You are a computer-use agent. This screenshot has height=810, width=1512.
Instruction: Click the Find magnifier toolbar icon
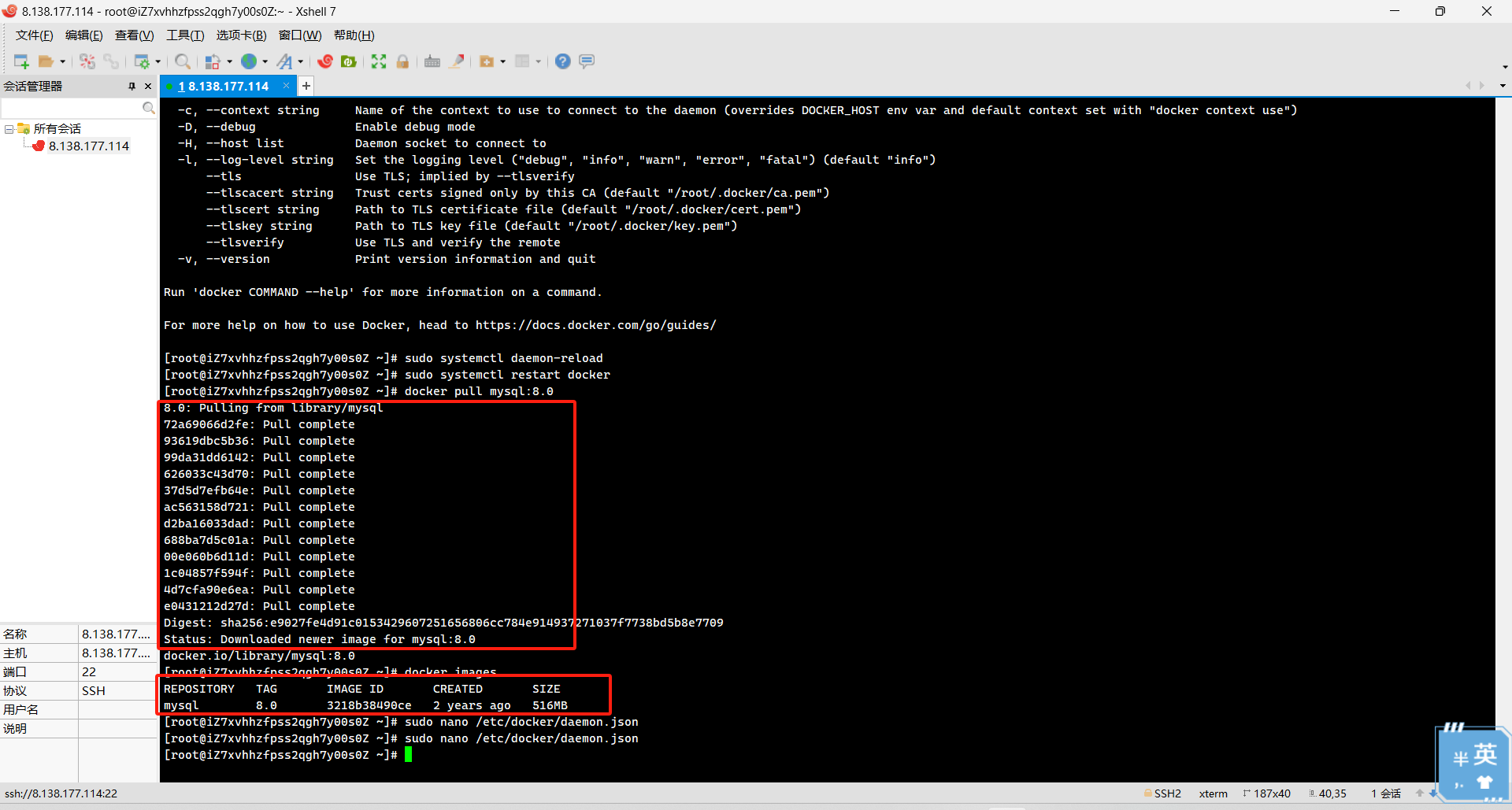click(183, 61)
